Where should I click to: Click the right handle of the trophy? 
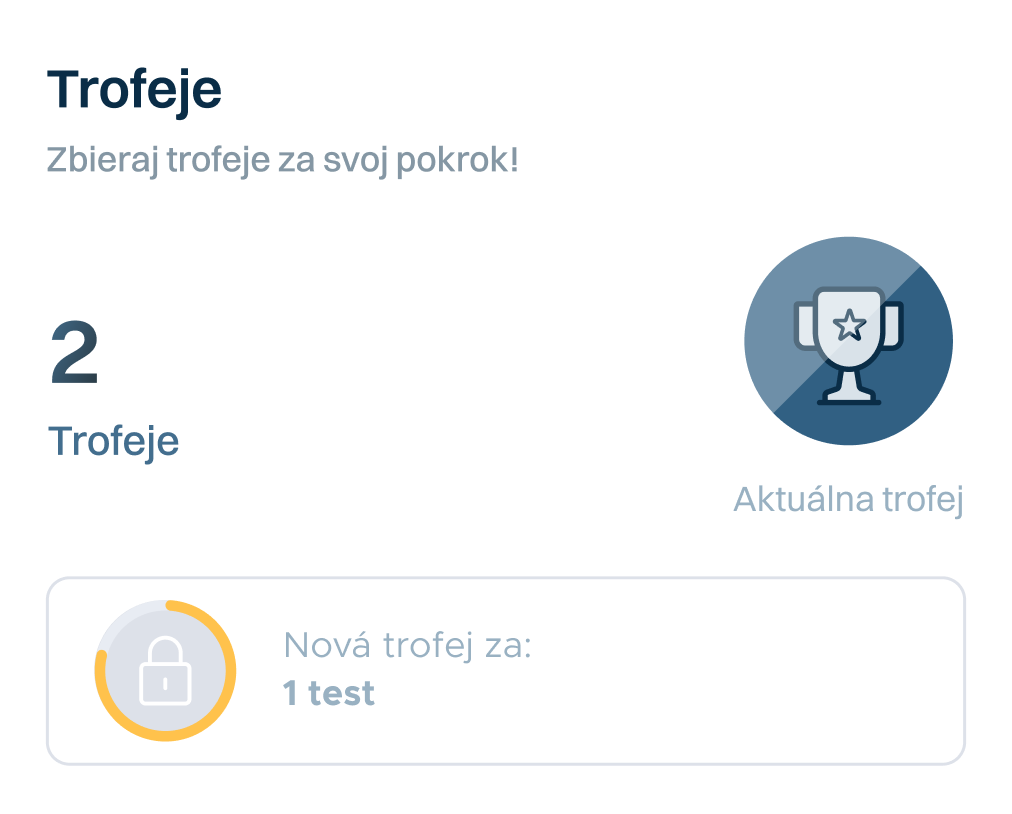pos(895,324)
